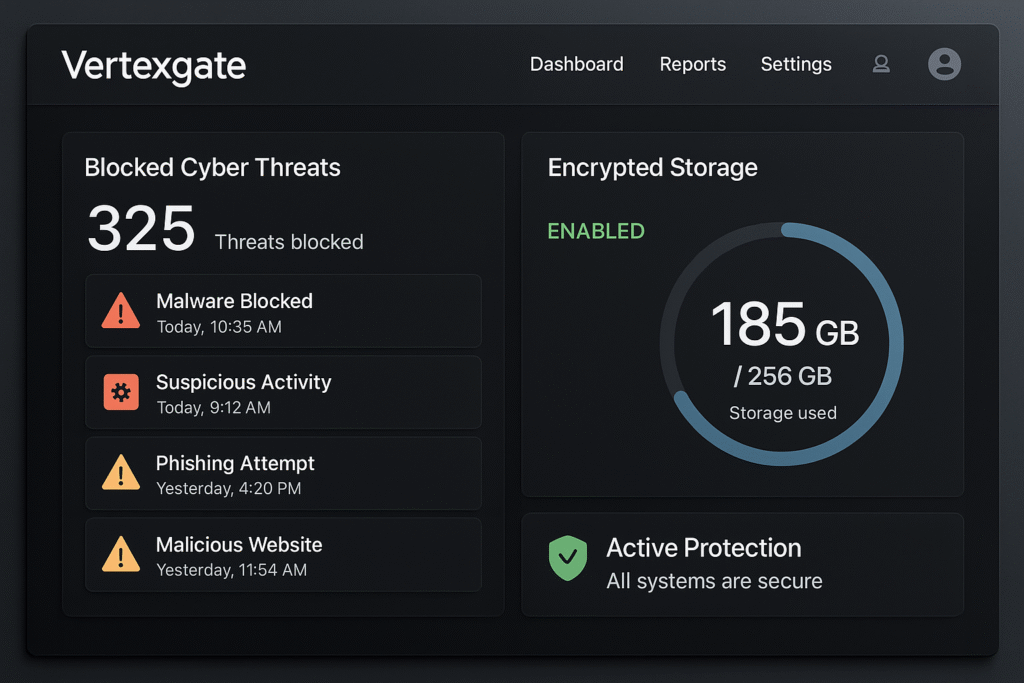Open the Dashboard tab
This screenshot has height=683, width=1024.
[x=577, y=64]
